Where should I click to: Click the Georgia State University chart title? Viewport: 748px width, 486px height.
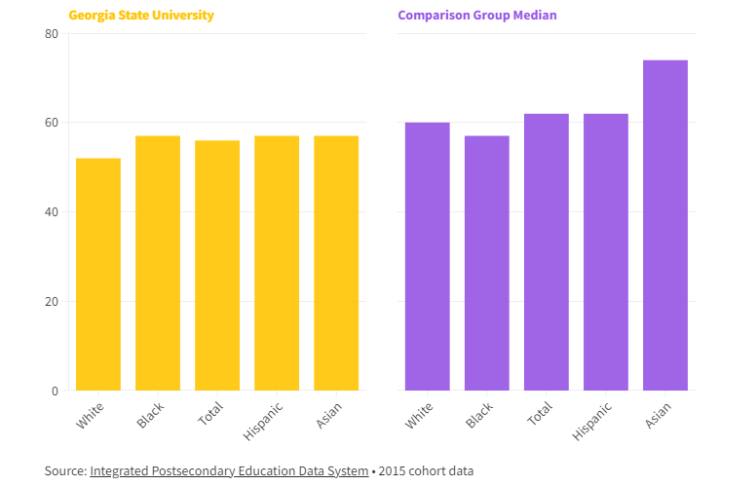[141, 16]
